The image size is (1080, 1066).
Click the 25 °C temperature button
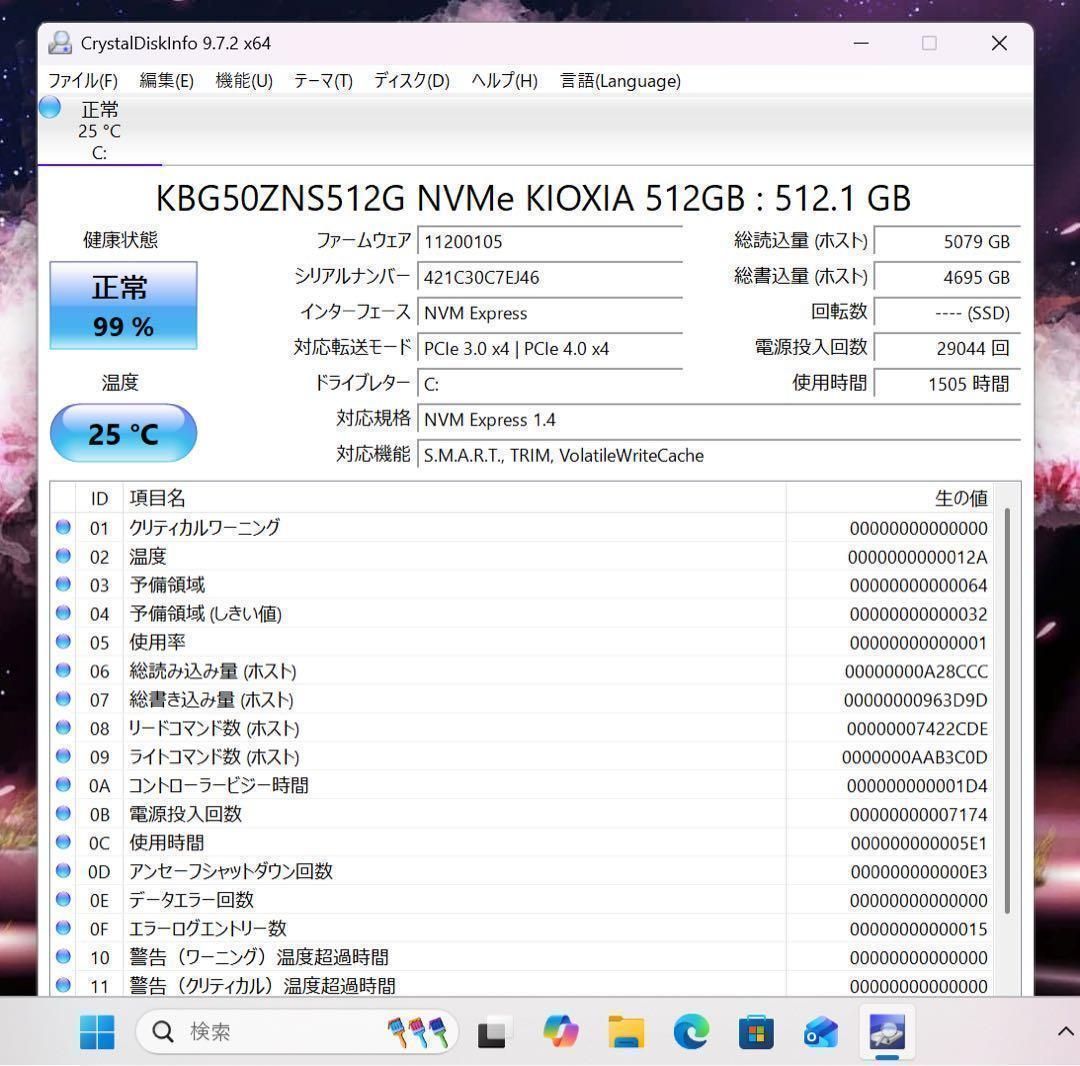[x=123, y=432]
